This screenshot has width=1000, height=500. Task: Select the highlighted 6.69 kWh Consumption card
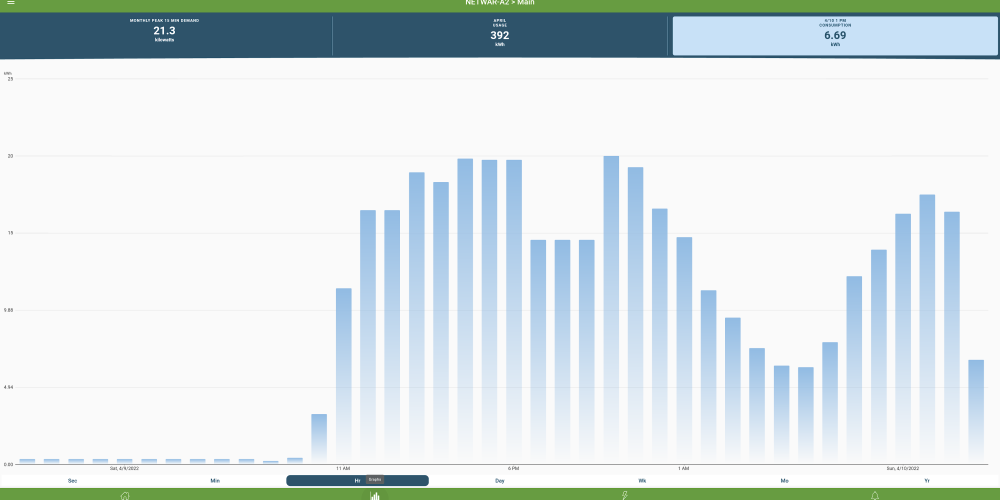pyautogui.click(x=835, y=35)
